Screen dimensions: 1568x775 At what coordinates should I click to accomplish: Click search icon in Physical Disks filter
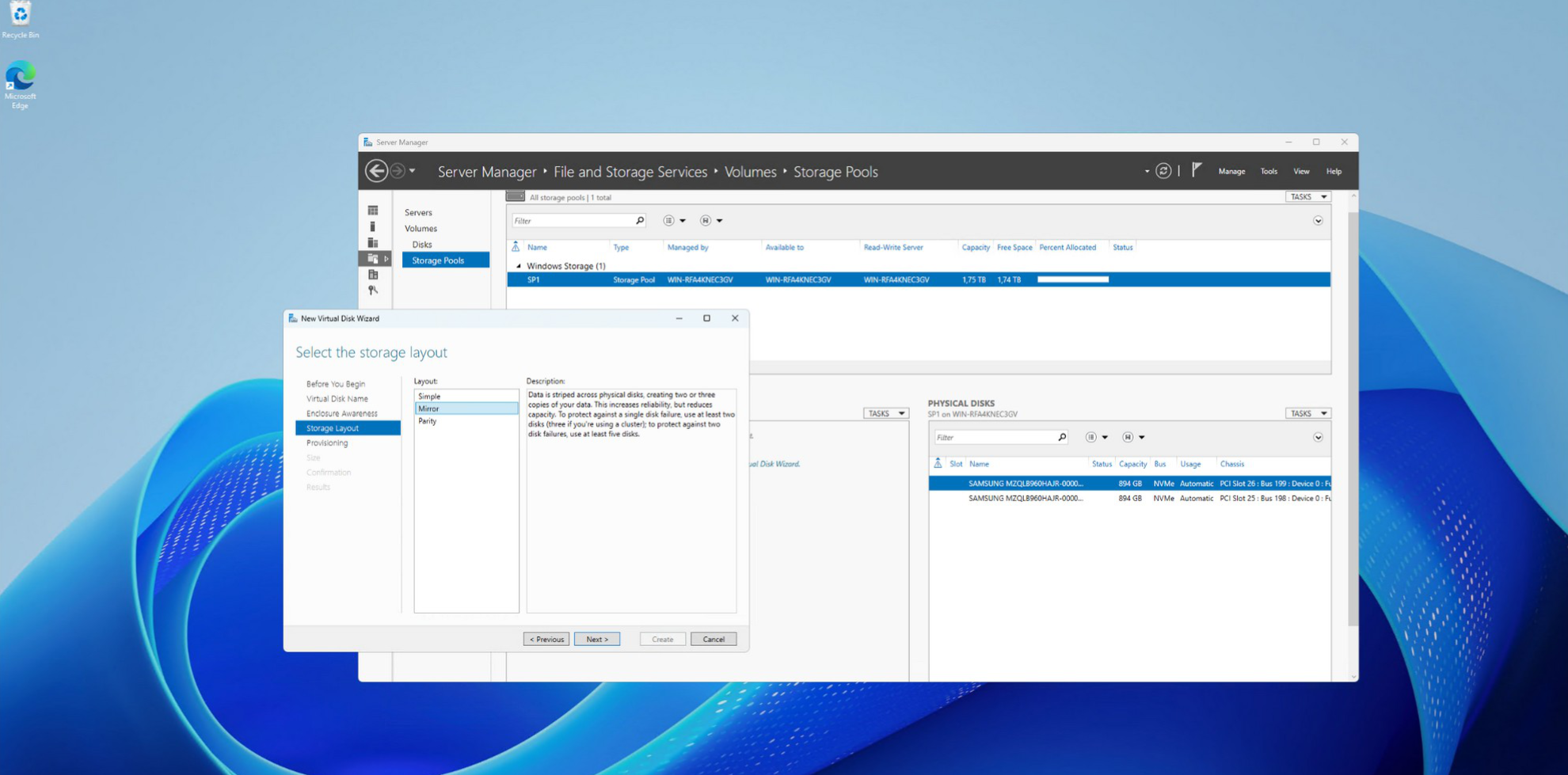(1062, 437)
